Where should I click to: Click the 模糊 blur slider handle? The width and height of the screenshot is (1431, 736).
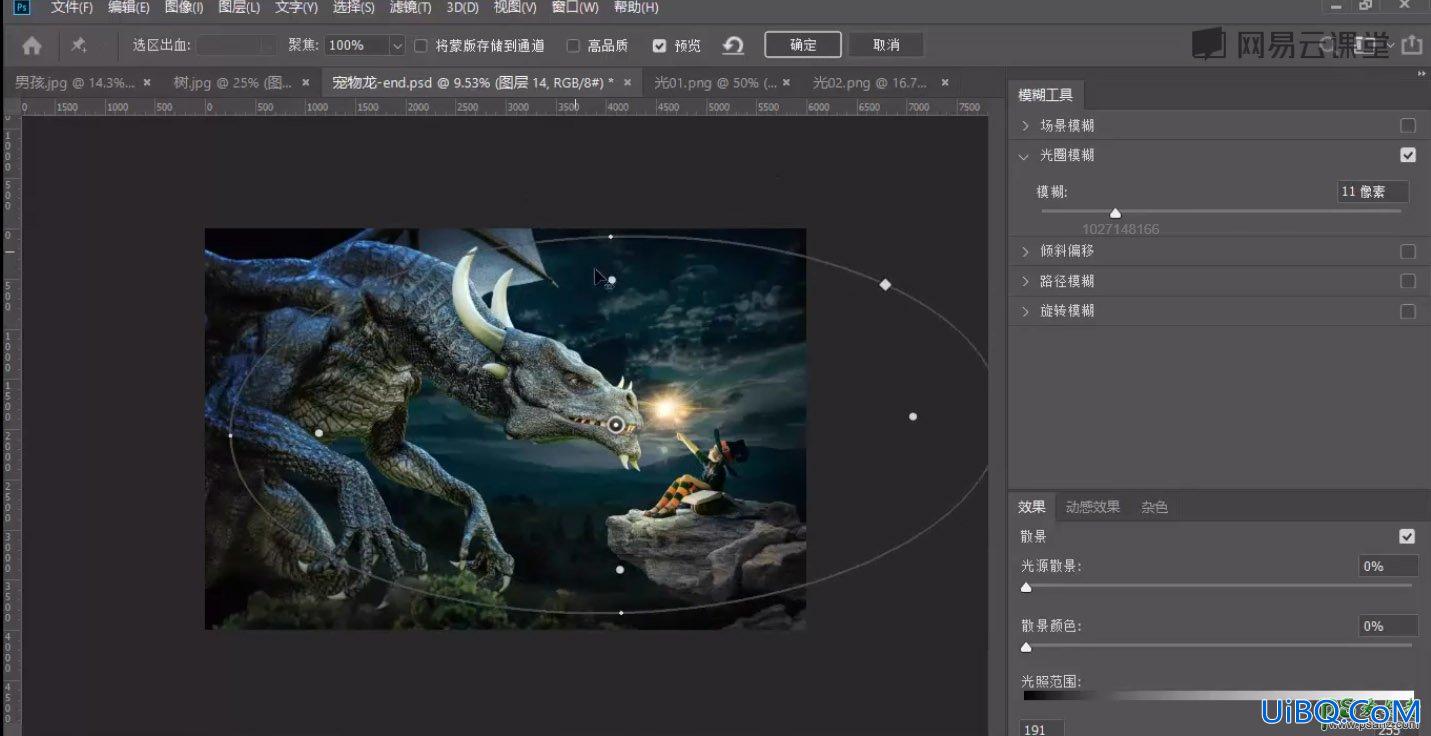click(x=1115, y=213)
